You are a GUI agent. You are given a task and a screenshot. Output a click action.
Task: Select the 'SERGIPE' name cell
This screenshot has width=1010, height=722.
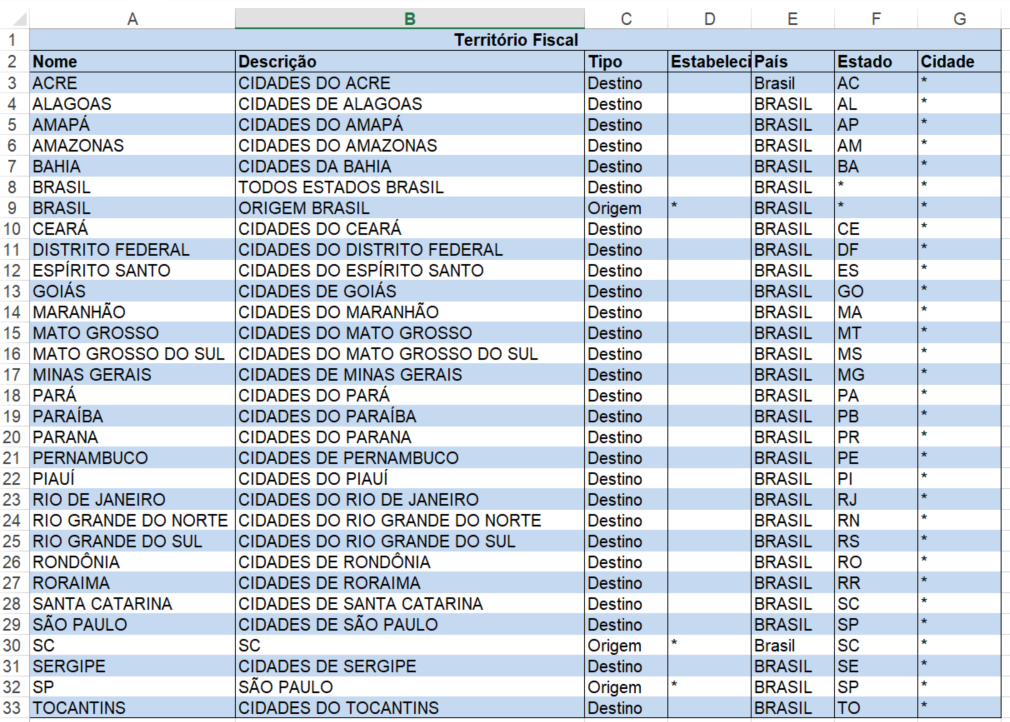132,666
